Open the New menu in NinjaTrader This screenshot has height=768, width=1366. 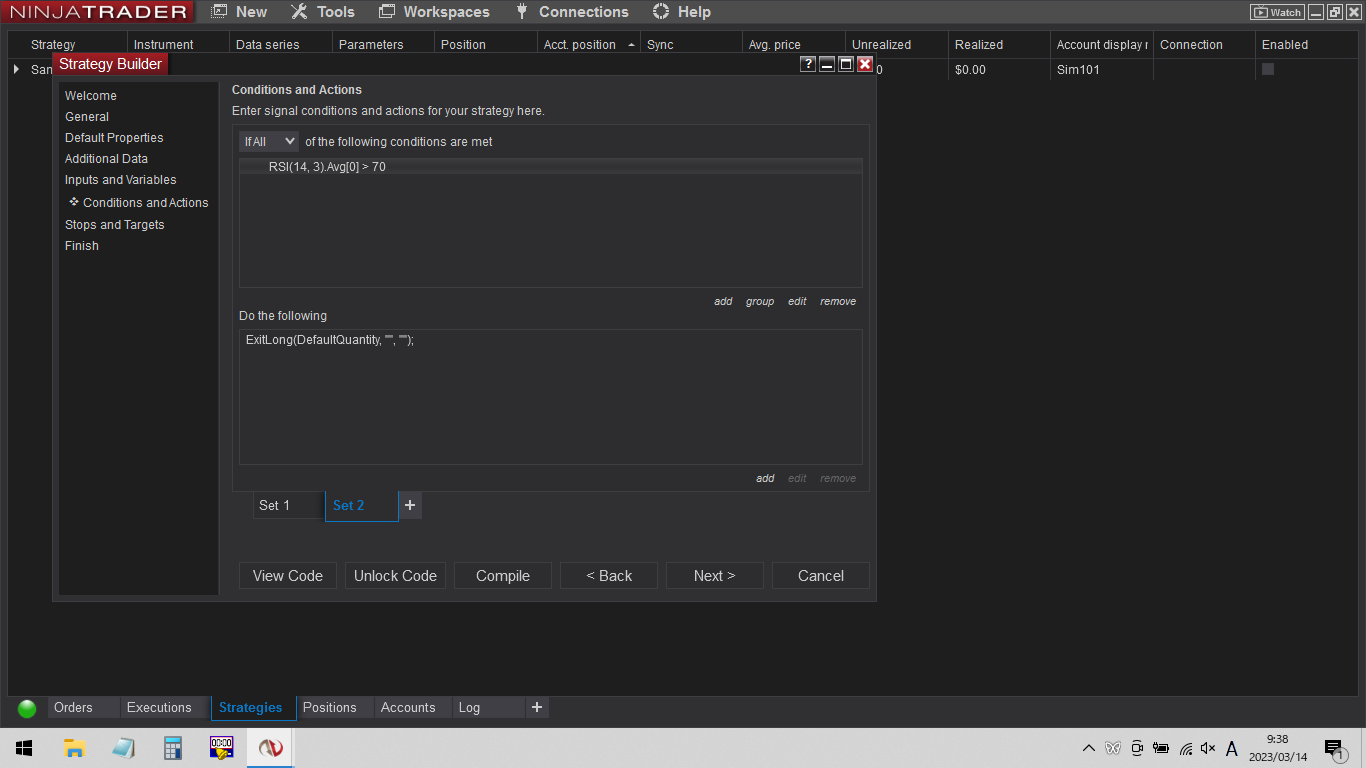pos(240,12)
